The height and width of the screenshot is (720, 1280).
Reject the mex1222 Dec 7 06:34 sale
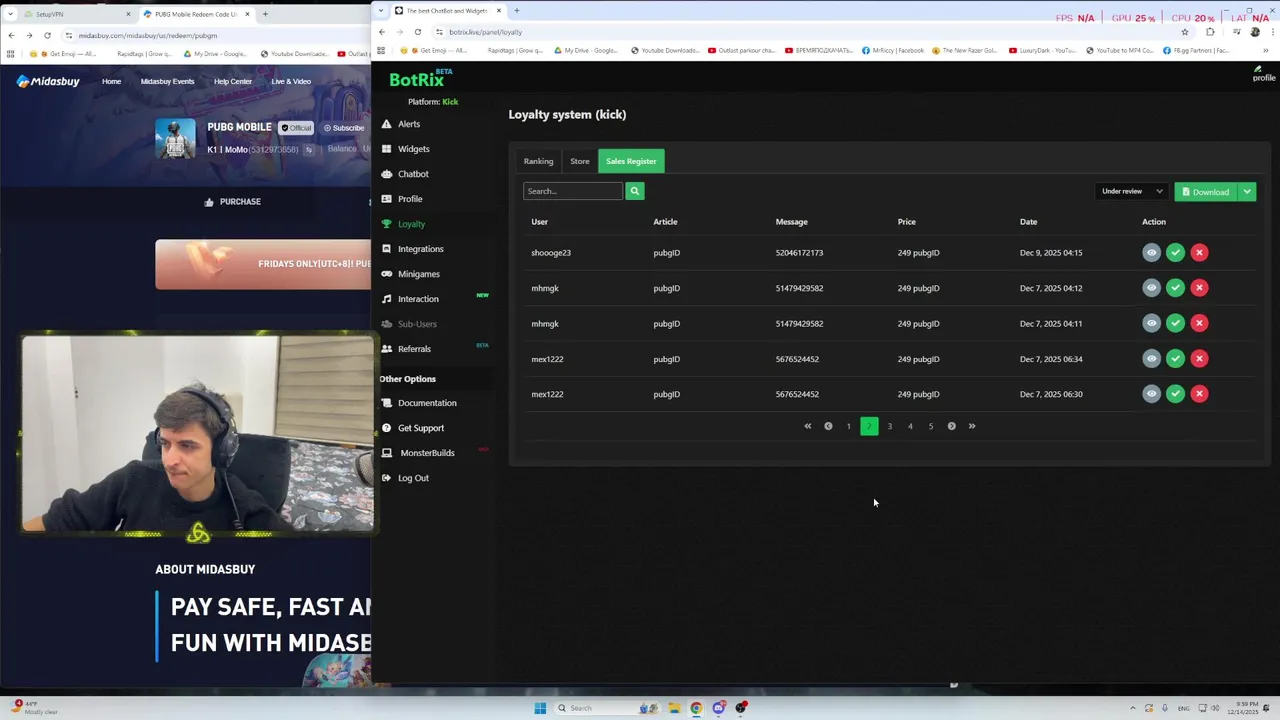tap(1199, 359)
